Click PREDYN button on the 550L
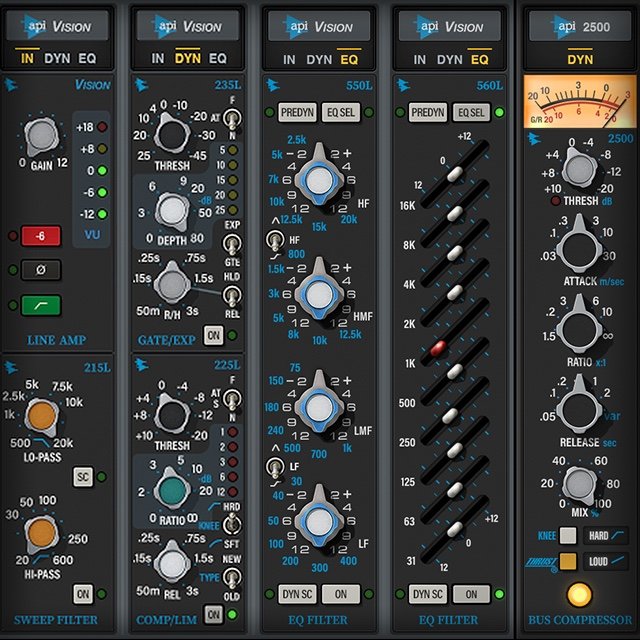This screenshot has width=640, height=640. (296, 112)
